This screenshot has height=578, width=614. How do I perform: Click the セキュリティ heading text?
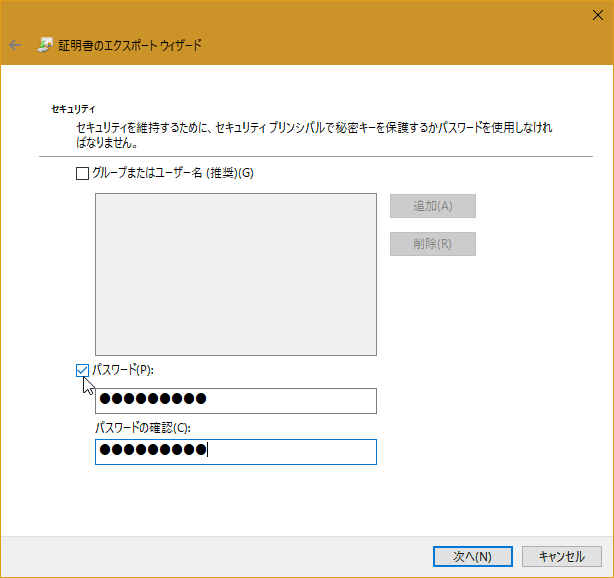73,109
